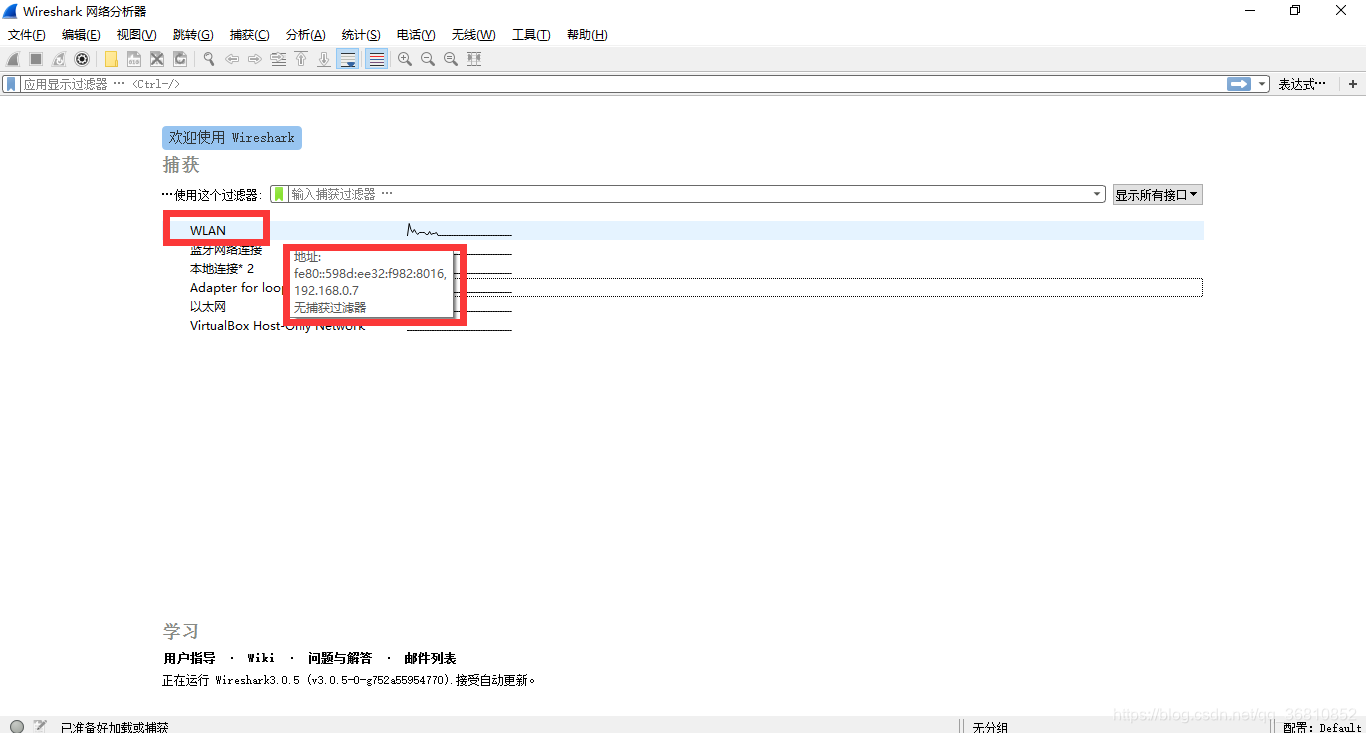
Task: Select the 本地连接* 2 interface
Action: pyautogui.click(x=222, y=269)
